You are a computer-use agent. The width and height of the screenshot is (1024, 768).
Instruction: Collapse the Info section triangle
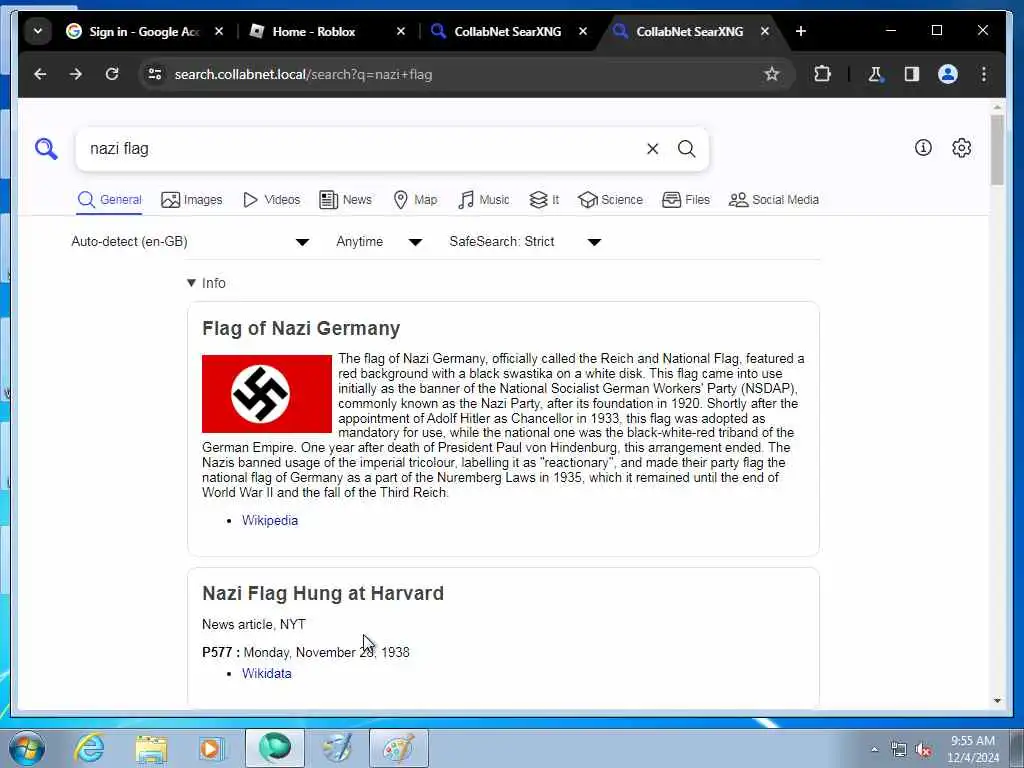coord(191,283)
